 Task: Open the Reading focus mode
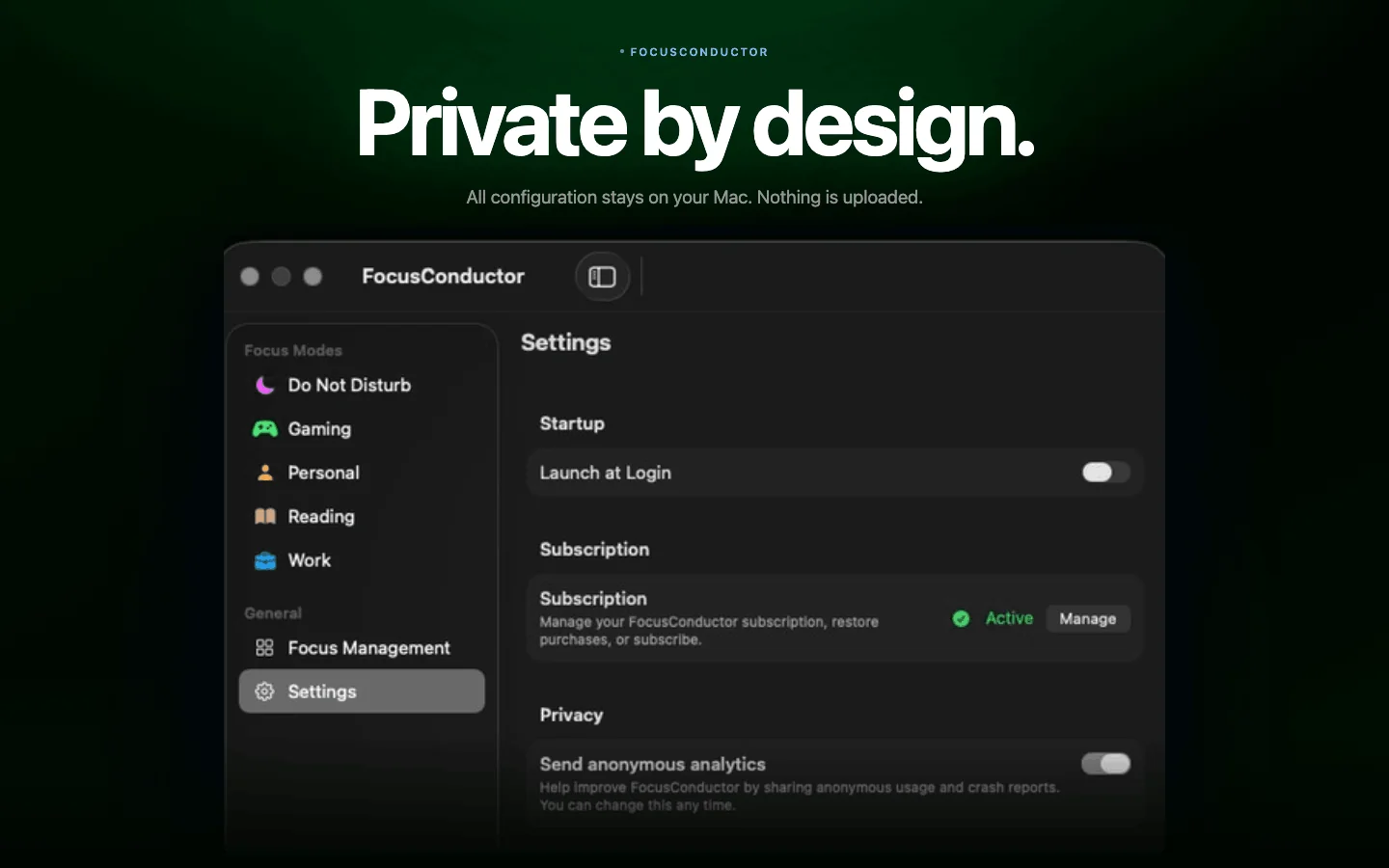coord(362,517)
